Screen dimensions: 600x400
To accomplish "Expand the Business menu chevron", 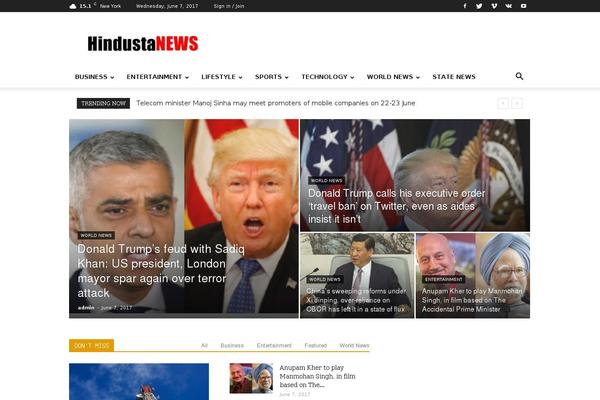I will 112,77.
